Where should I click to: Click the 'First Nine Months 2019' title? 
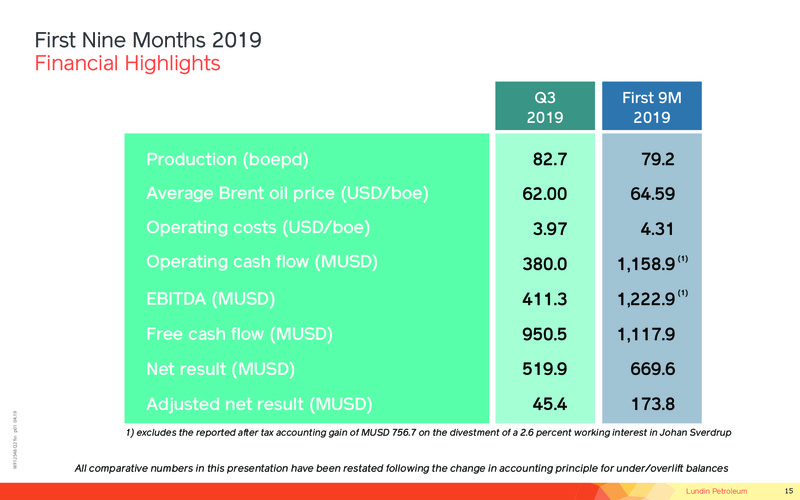coord(148,40)
